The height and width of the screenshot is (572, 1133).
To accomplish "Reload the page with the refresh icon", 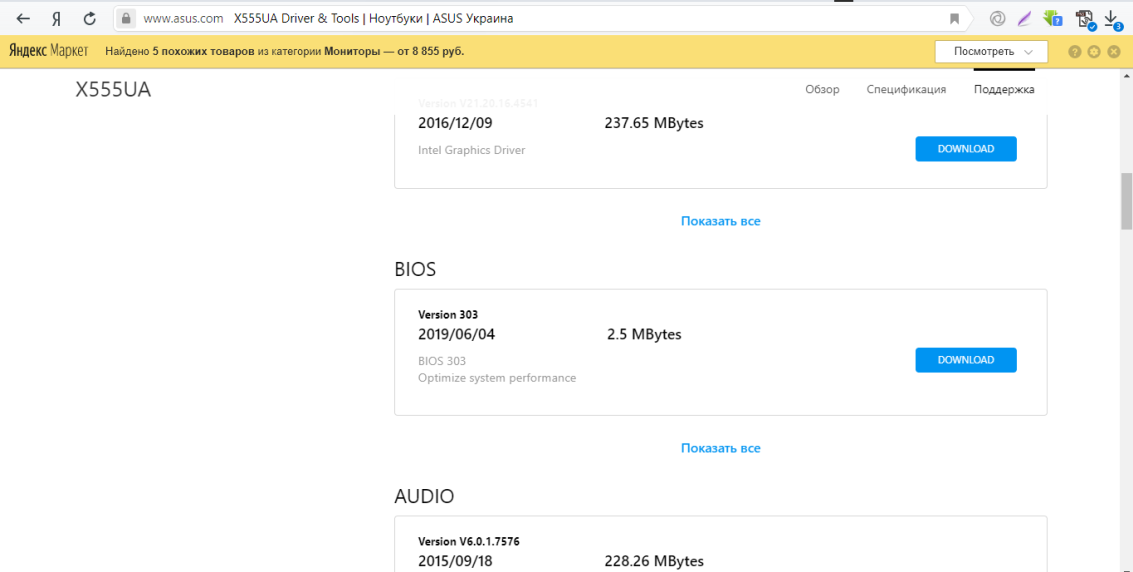I will point(90,19).
